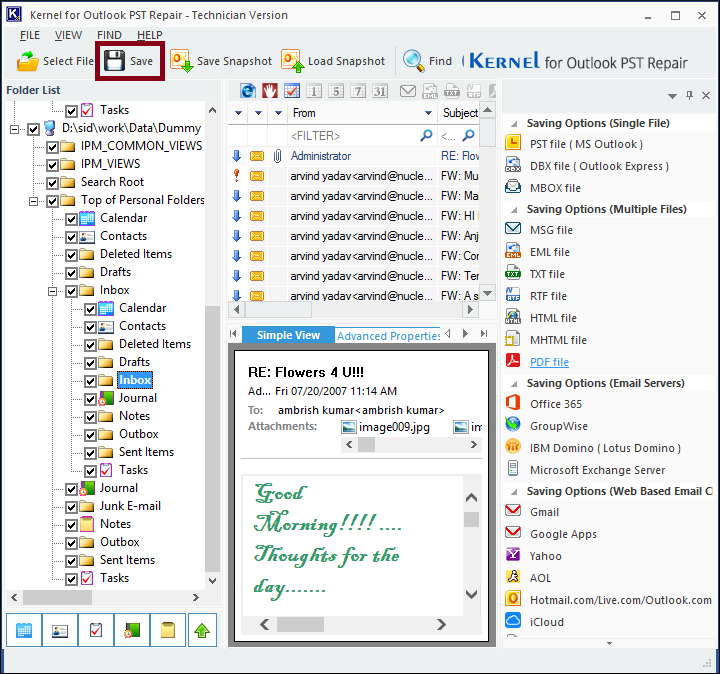Toggle the Sent Items checkbox under Inbox
Viewport: 720px width, 674px height.
pos(90,453)
